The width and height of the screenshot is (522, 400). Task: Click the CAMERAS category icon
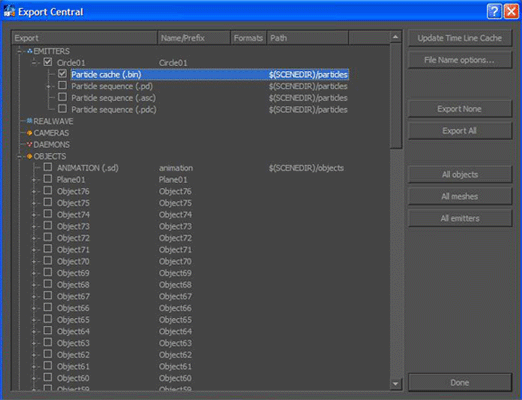30,133
